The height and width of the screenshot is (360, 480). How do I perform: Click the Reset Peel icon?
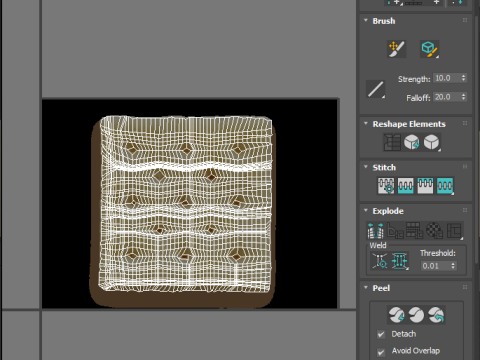tap(436, 315)
